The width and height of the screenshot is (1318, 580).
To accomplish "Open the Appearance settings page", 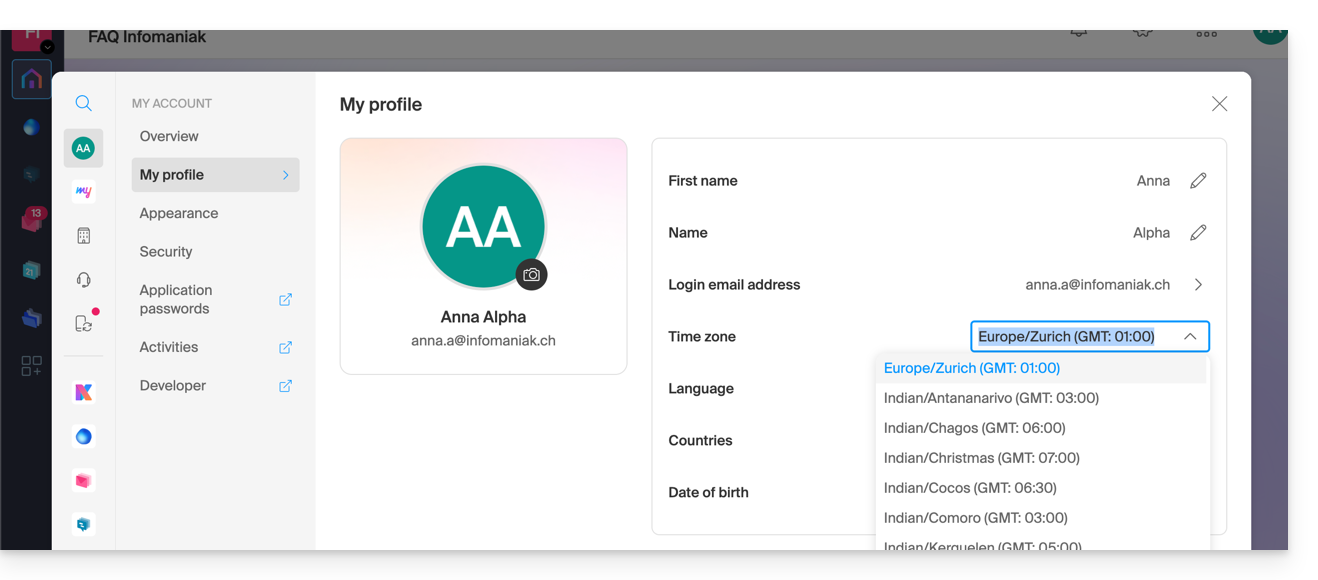I will (179, 213).
